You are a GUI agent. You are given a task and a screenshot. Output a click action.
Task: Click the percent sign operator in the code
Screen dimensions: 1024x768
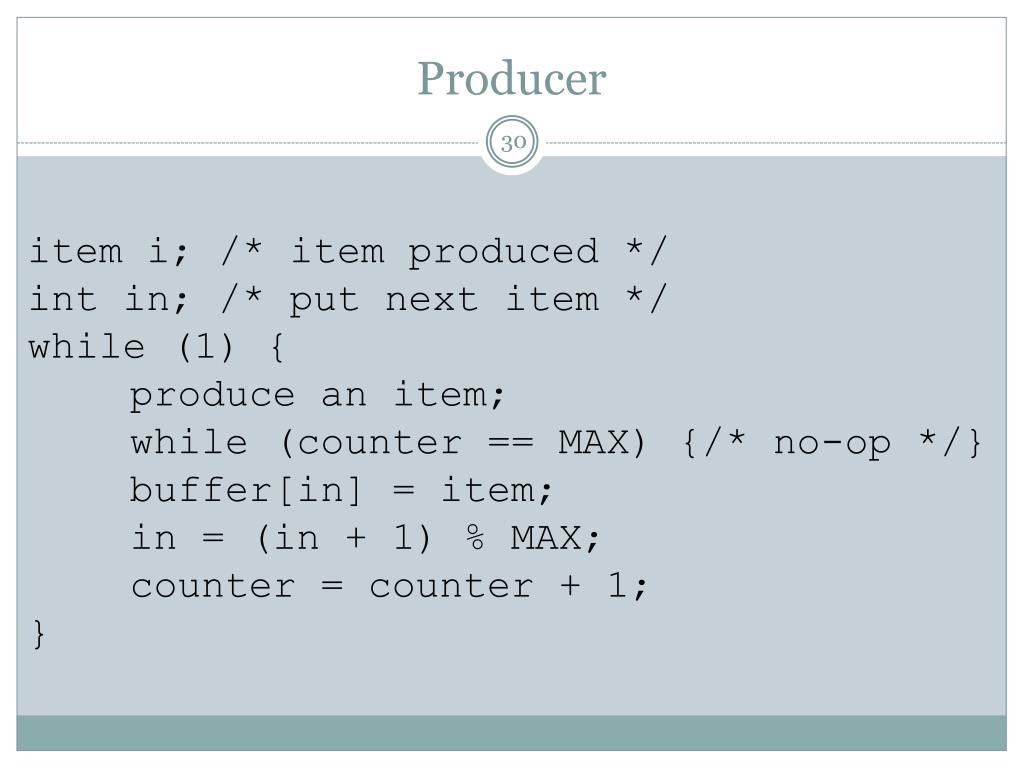click(x=475, y=538)
